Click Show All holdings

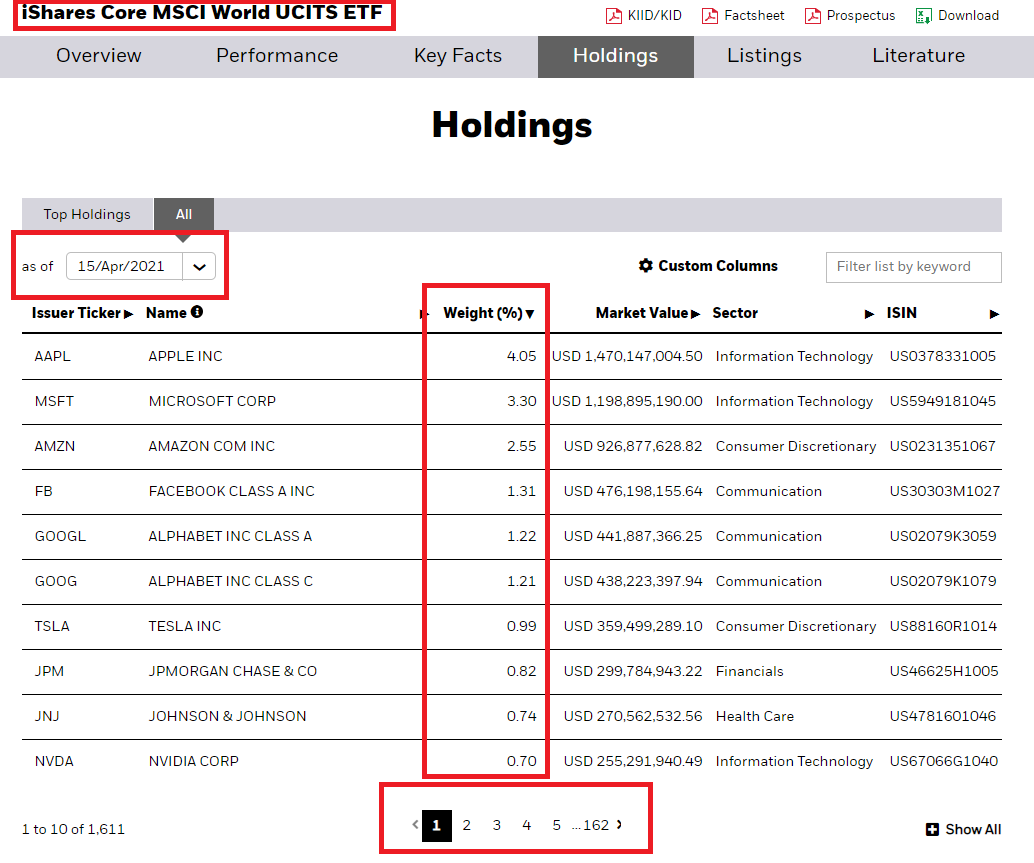click(x=963, y=829)
